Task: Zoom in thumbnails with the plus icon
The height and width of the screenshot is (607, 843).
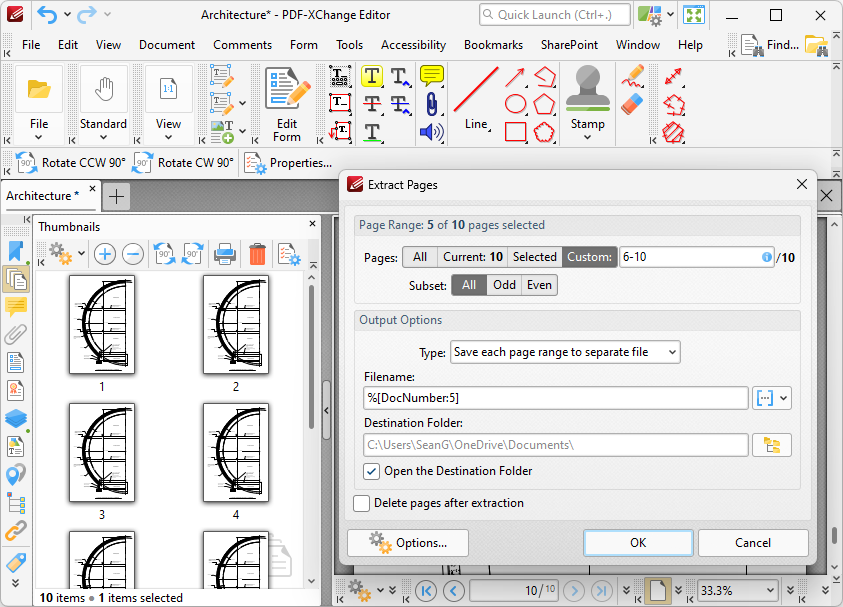Action: click(x=104, y=254)
